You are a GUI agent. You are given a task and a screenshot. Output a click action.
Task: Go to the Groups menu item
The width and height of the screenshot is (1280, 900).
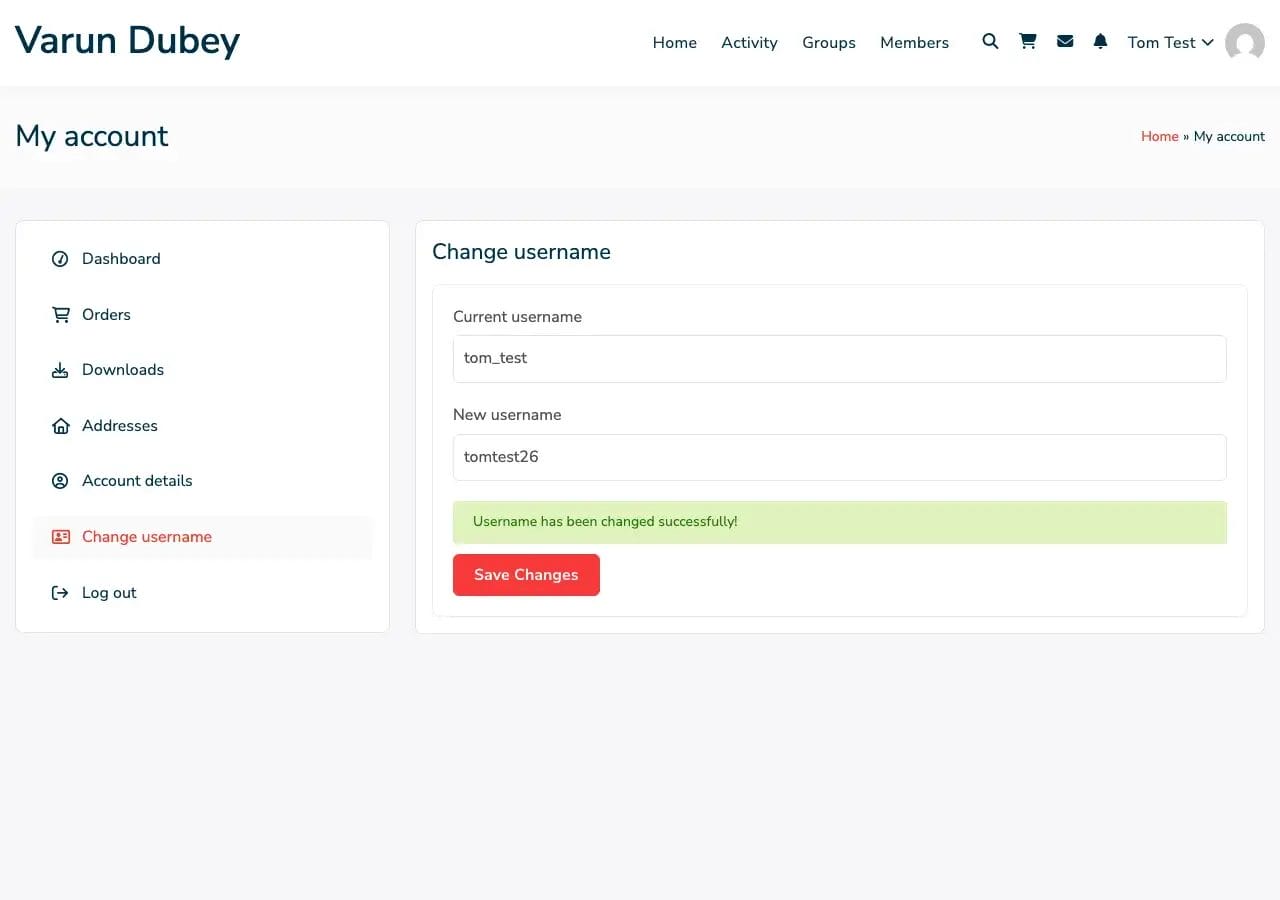pyautogui.click(x=828, y=42)
